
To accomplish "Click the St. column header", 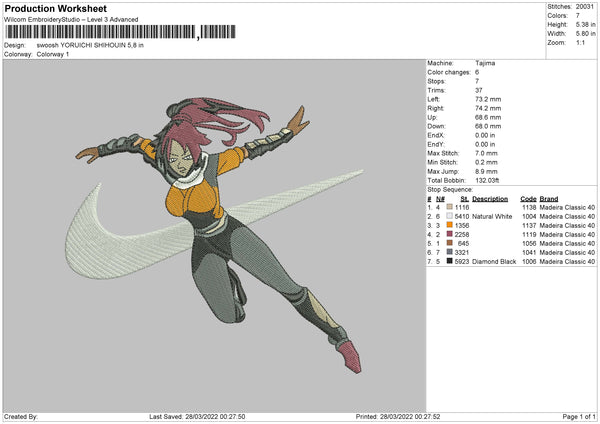I will (x=464, y=198).
